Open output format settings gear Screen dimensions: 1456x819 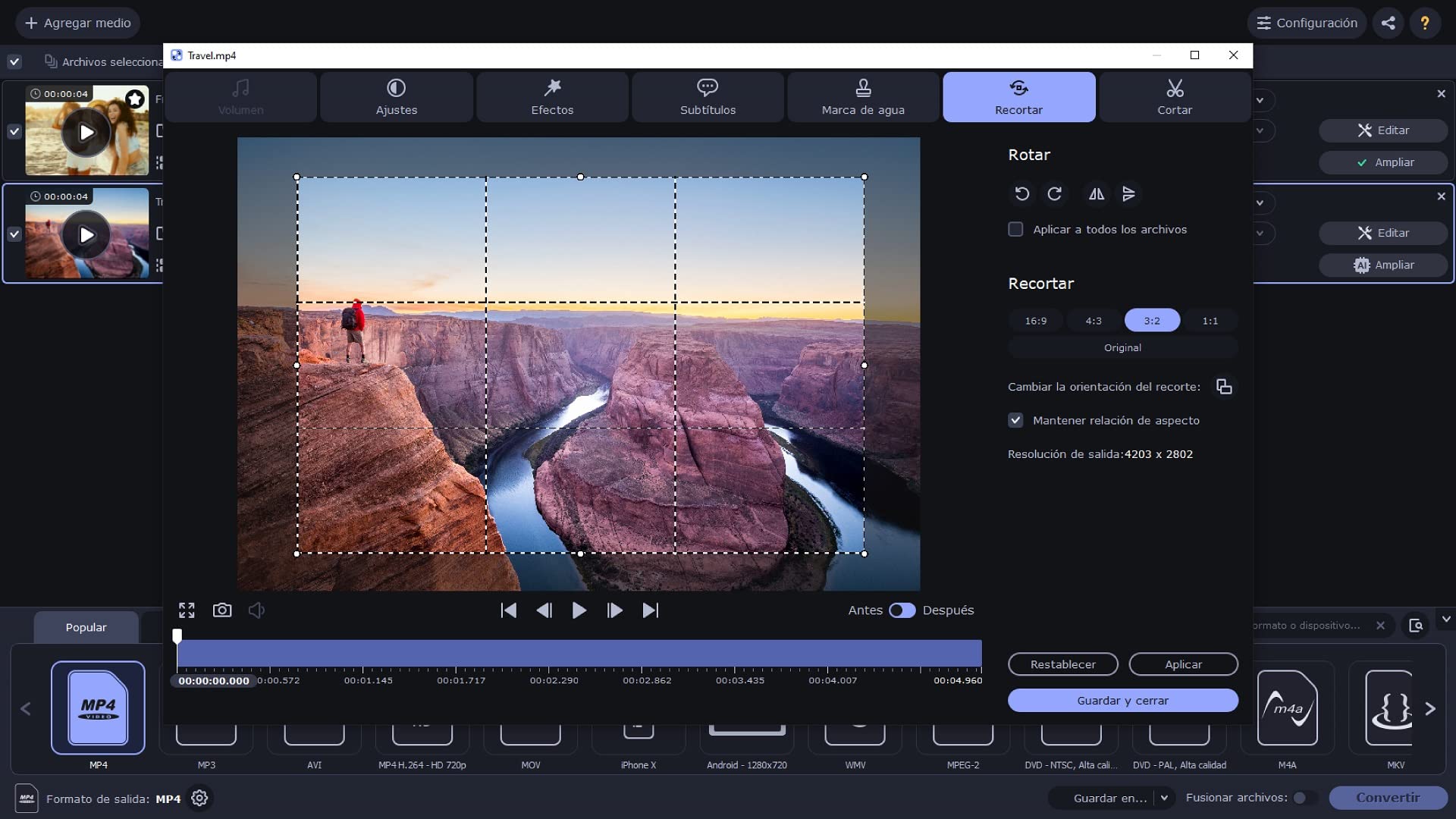click(x=199, y=798)
